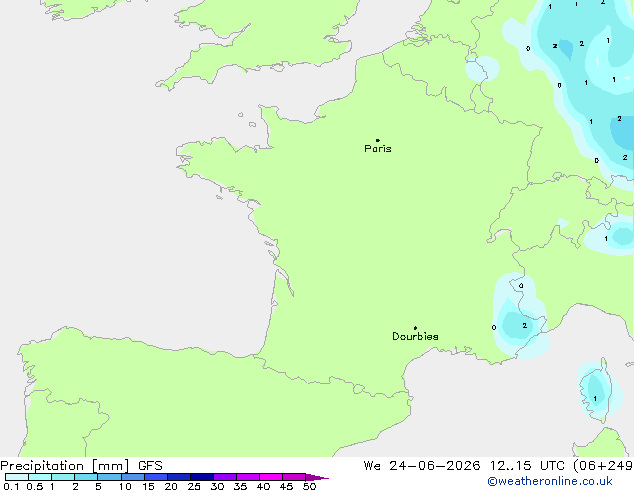The image size is (634, 490).
Task: Click the over-50 arrow end of the legend
Action: click(317, 477)
